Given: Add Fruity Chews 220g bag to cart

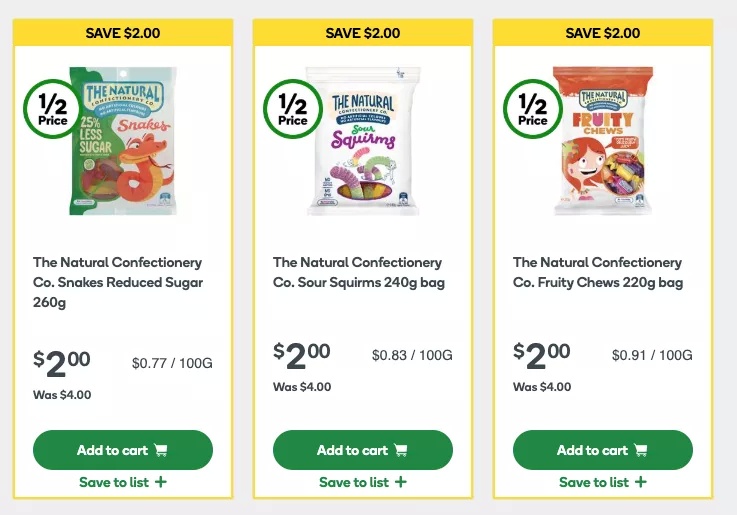Looking at the screenshot, I should point(603,450).
